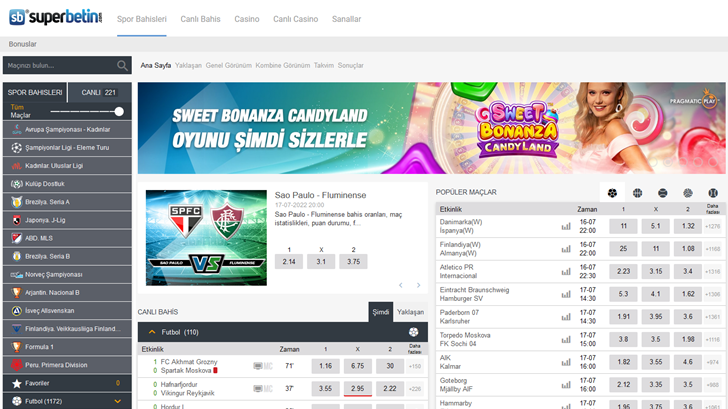
Task: Switch to the CANLI 221 sidebar tab
Action: click(100, 92)
